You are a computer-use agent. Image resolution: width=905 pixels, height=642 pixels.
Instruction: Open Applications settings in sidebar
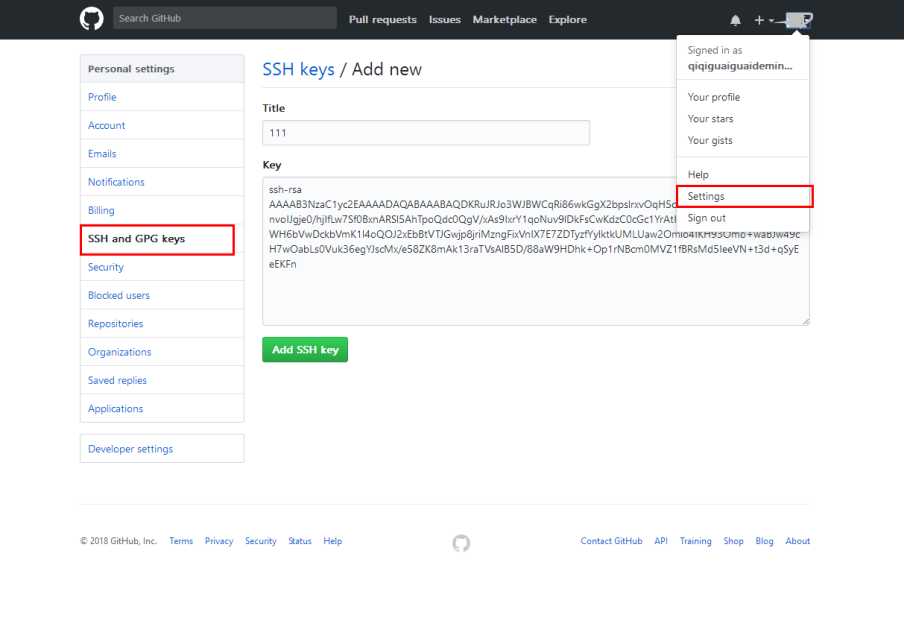[x=162, y=408]
